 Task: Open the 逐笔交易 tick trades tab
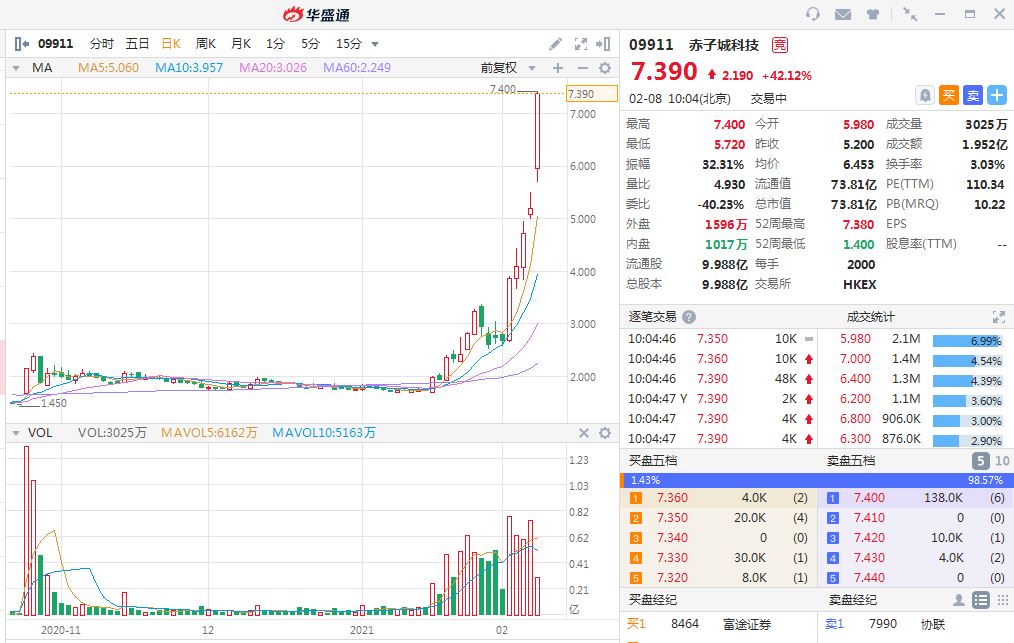[653, 317]
